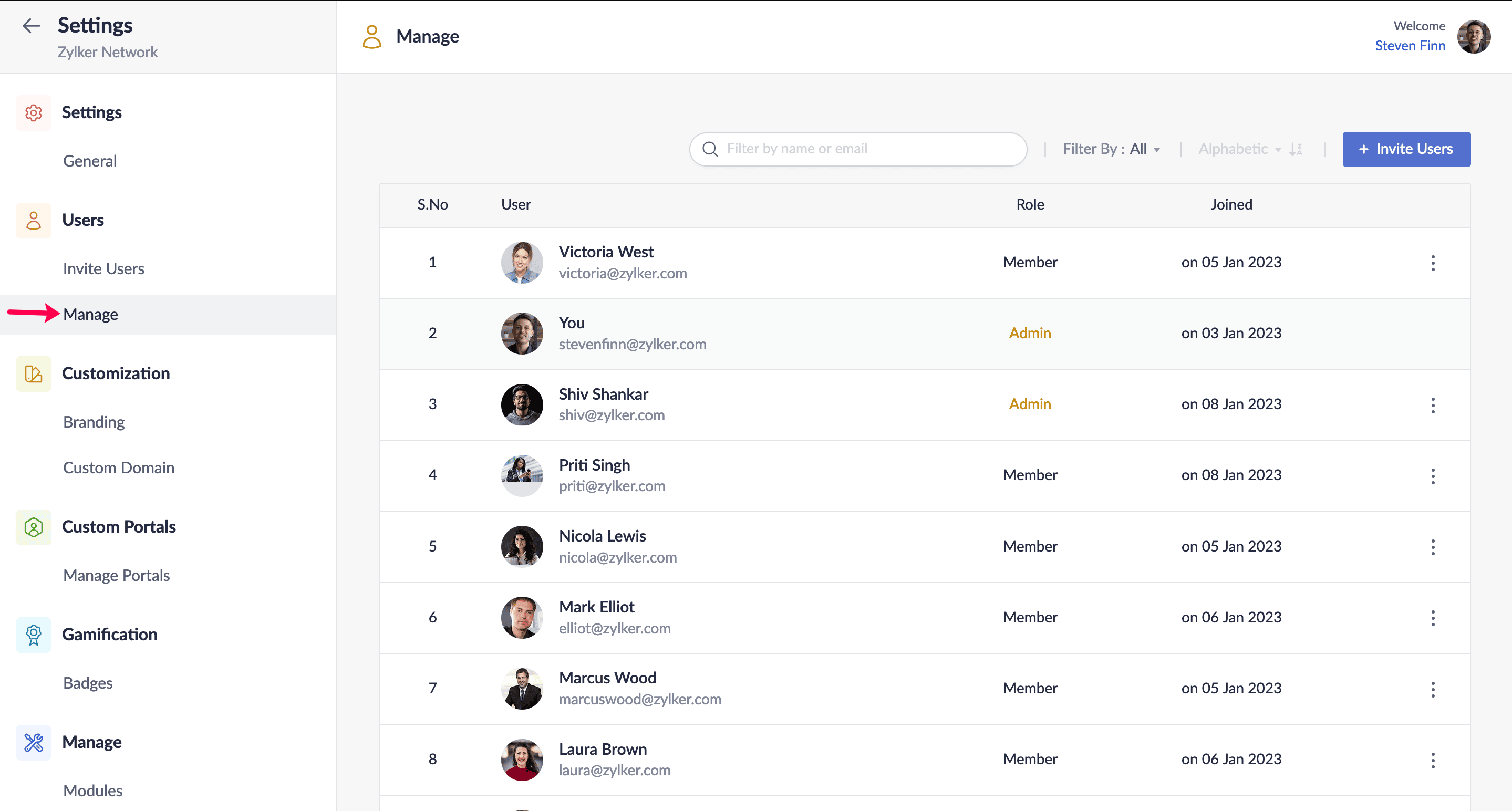Open Manage Portals page

click(x=116, y=575)
